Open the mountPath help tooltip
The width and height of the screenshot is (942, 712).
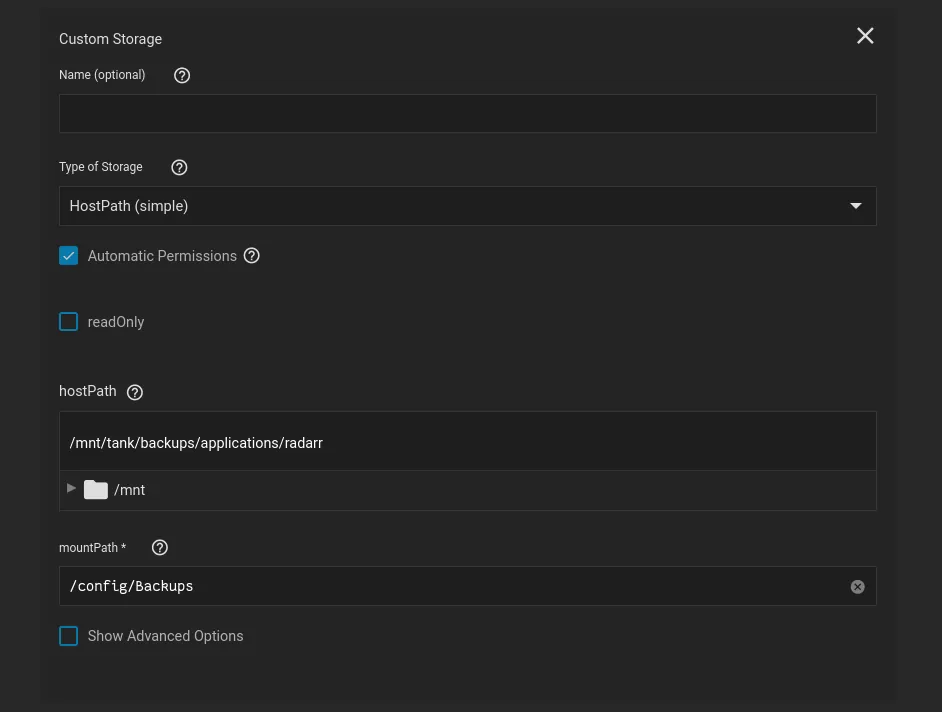(159, 547)
